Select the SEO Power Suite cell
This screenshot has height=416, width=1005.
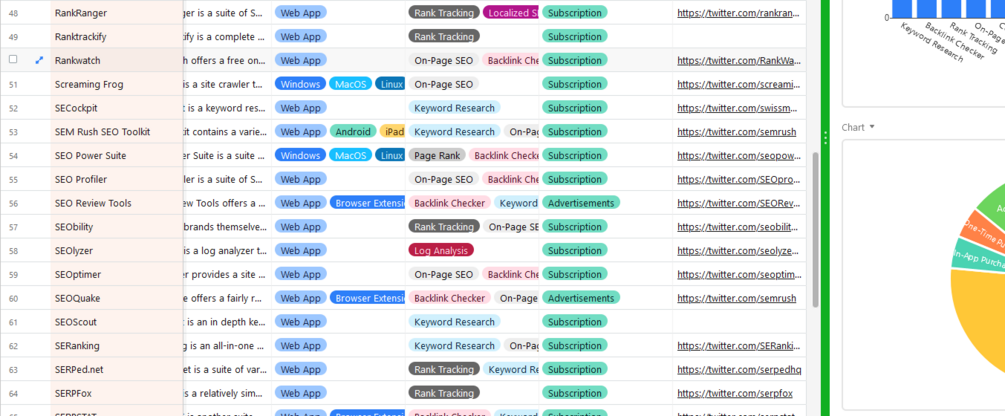coord(117,155)
